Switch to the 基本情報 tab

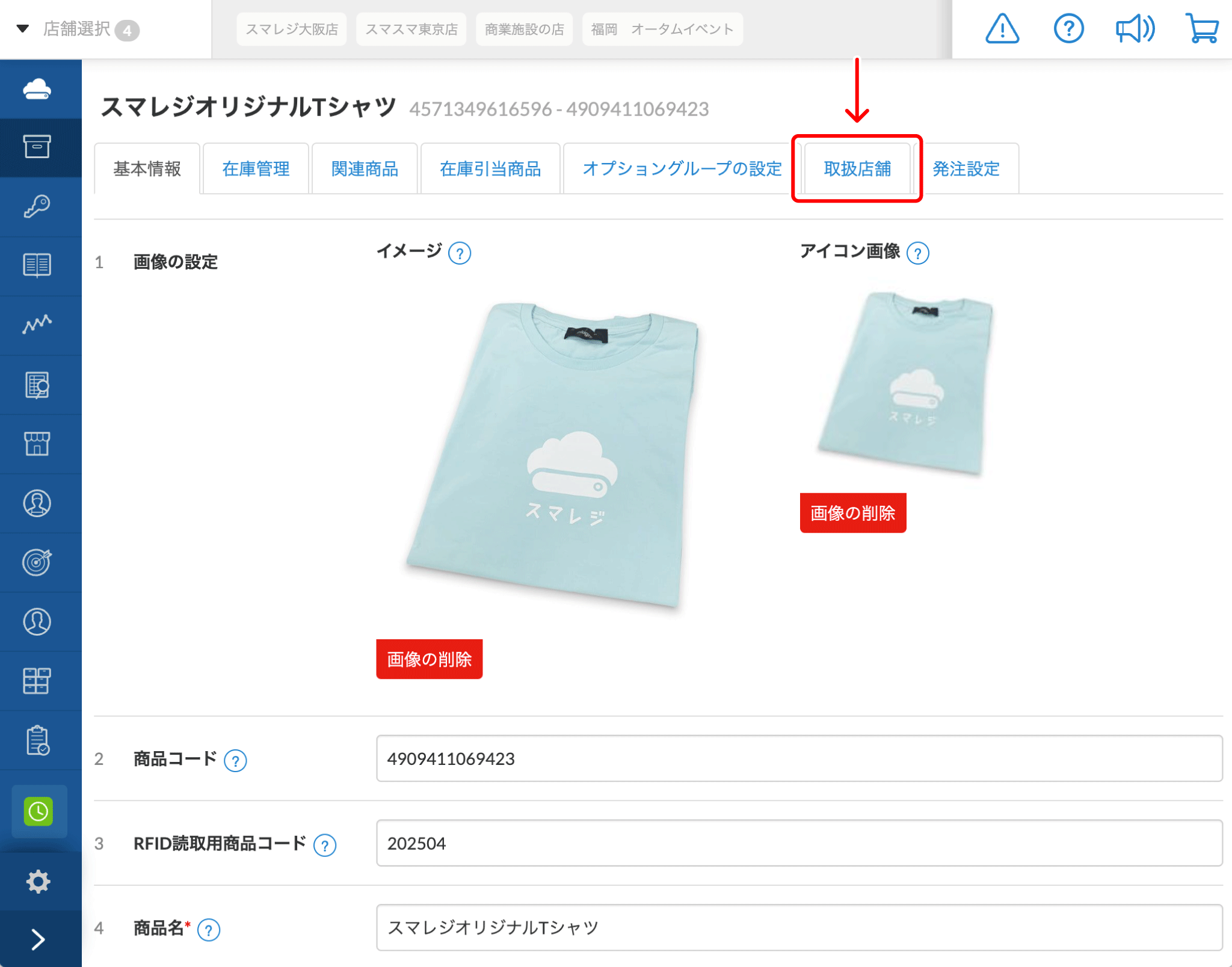(x=147, y=169)
